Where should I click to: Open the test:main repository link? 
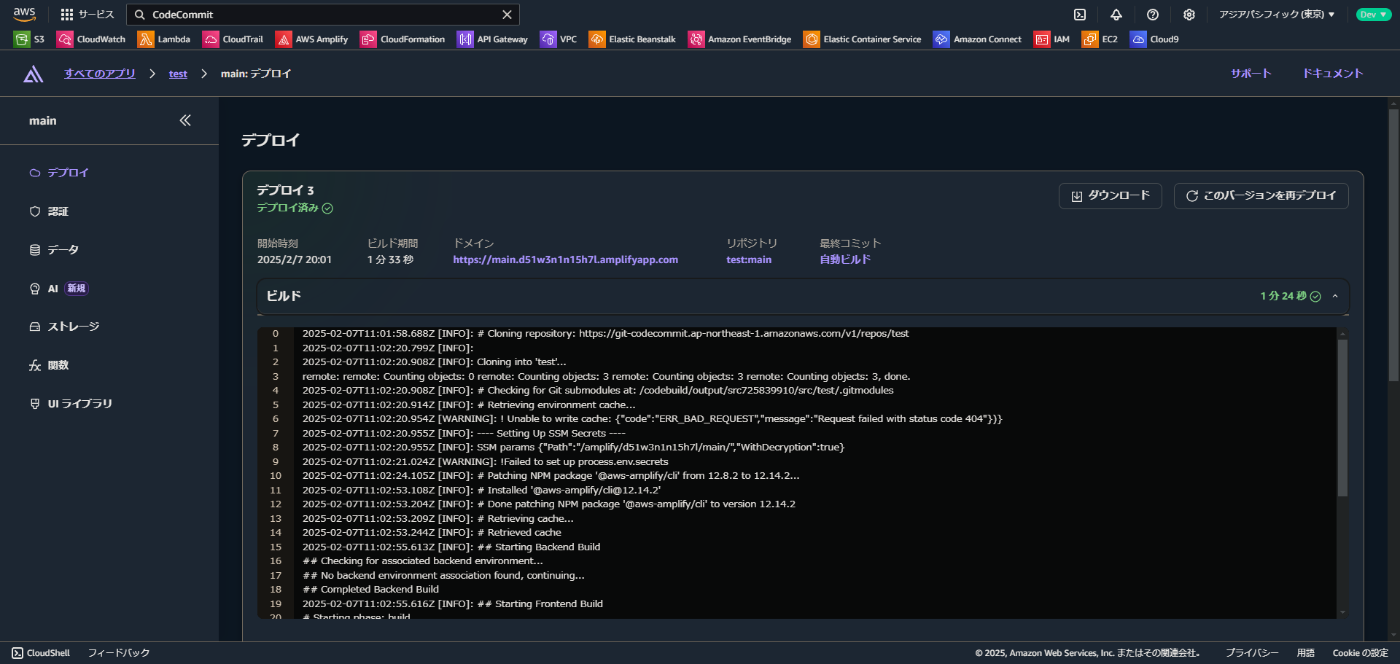pyautogui.click(x=749, y=260)
